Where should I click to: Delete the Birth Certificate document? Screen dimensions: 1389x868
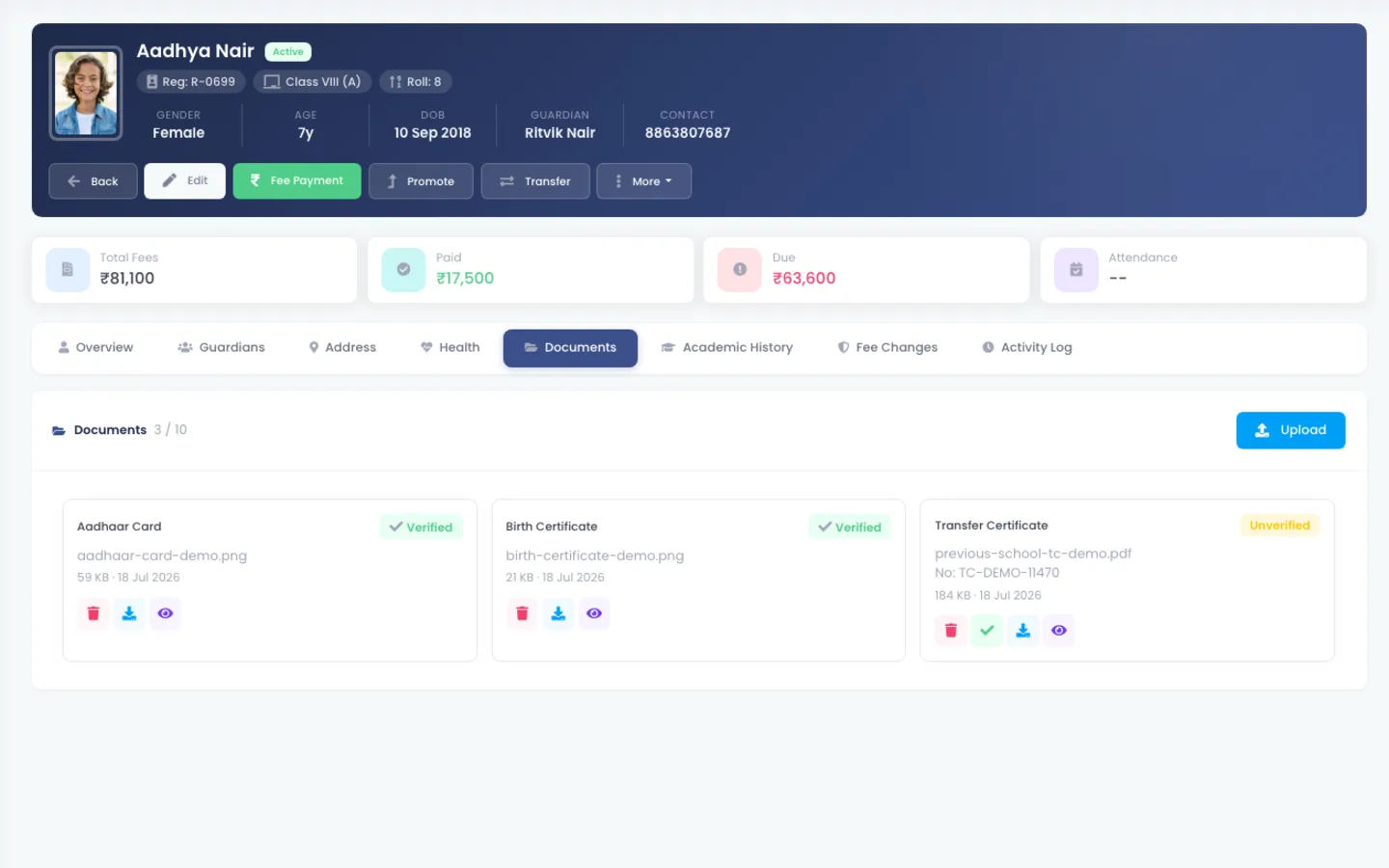[522, 613]
